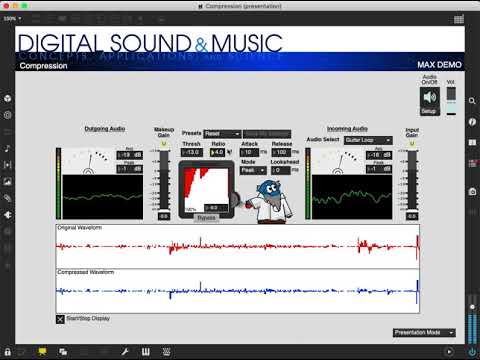Open the striped grid icon in right sidebar
This screenshot has width=480, height=360.
pos(472,163)
